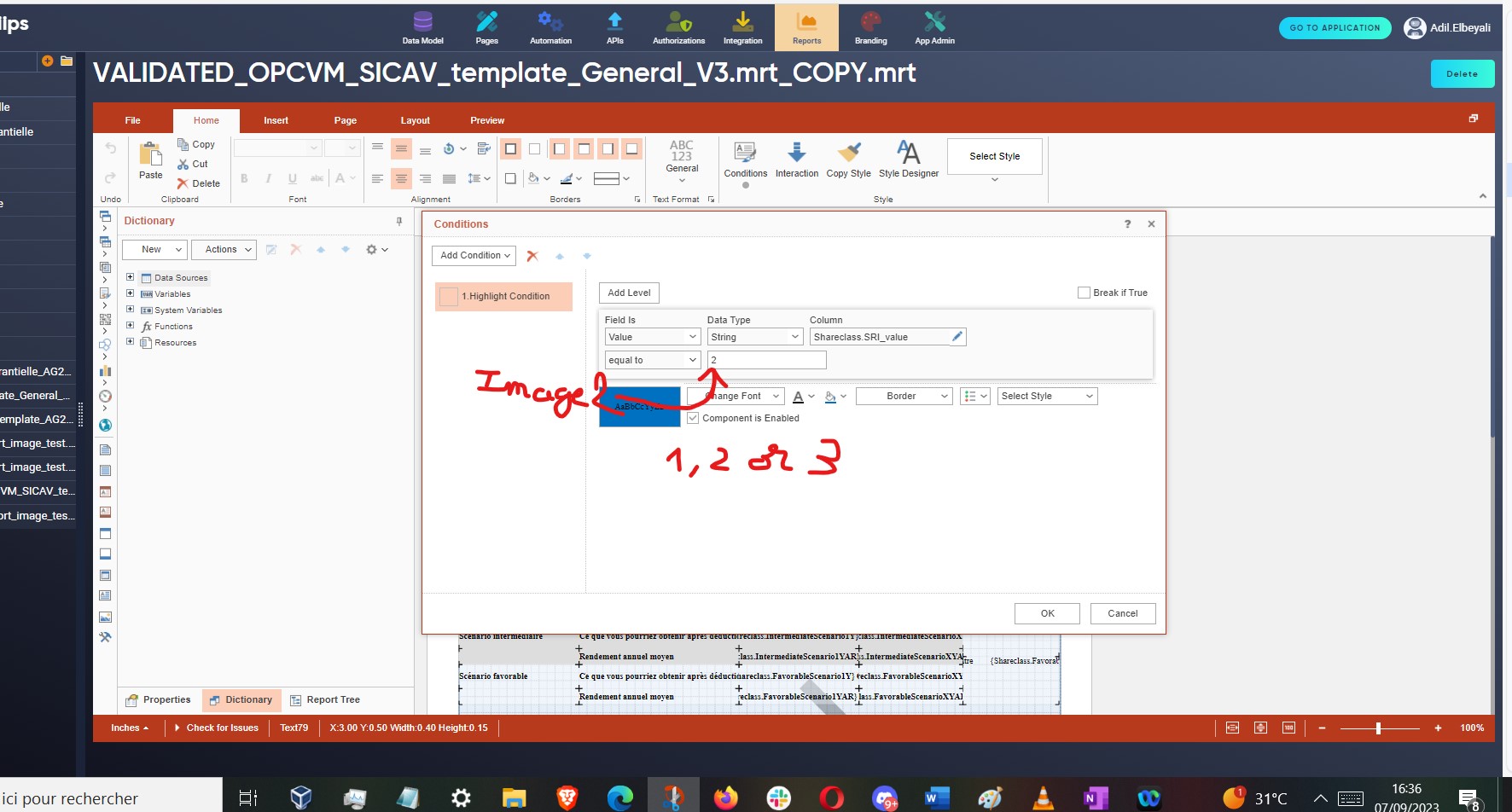Image resolution: width=1512 pixels, height=812 pixels.
Task: Open the Data Type String dropdown
Action: coord(755,337)
